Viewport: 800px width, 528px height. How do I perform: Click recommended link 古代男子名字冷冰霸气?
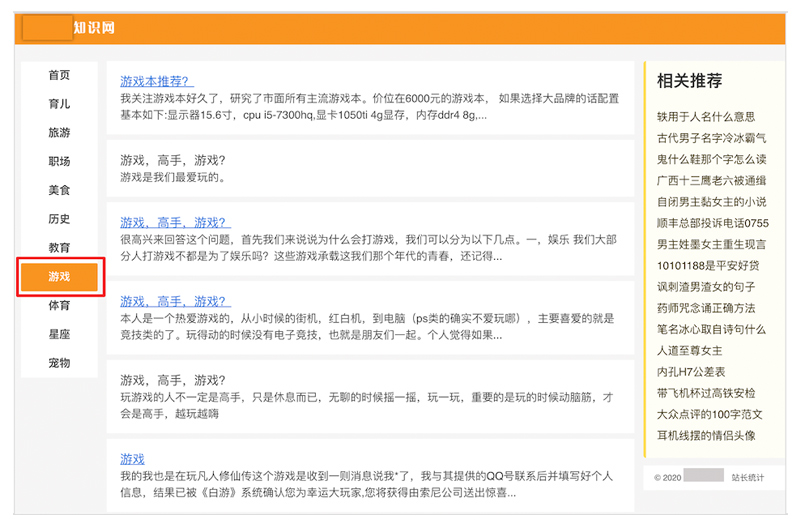[711, 138]
